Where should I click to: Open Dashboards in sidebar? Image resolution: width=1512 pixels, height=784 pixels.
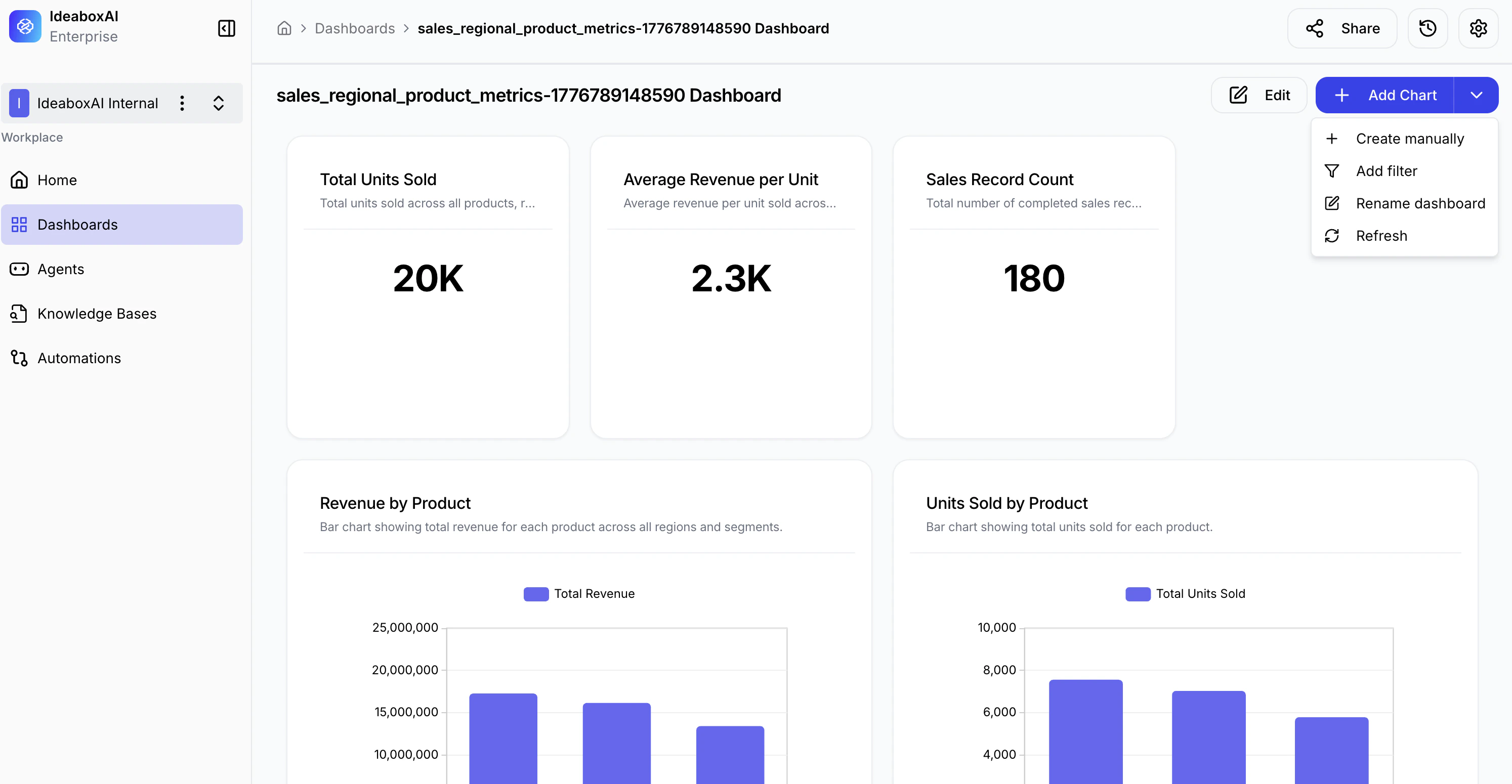121,225
